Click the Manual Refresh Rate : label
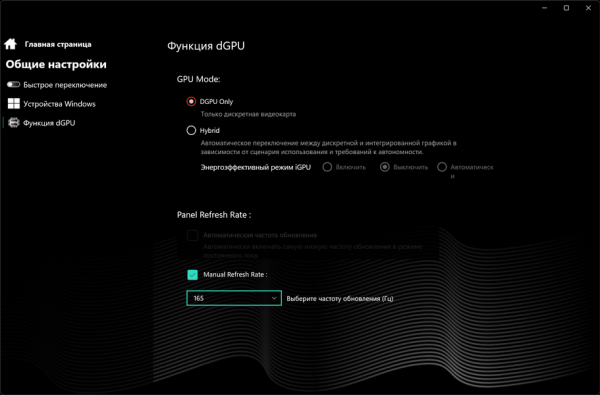This screenshot has height=395, width=600. pyautogui.click(x=235, y=274)
